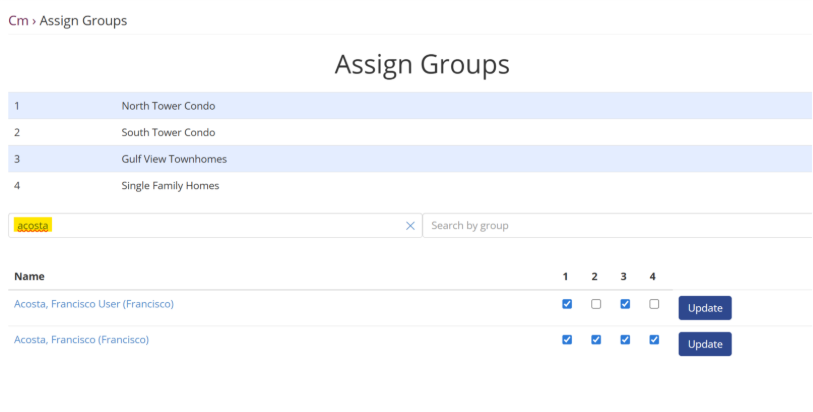
Task: Select the Gulf View Townhomes group row
Action: (174, 159)
